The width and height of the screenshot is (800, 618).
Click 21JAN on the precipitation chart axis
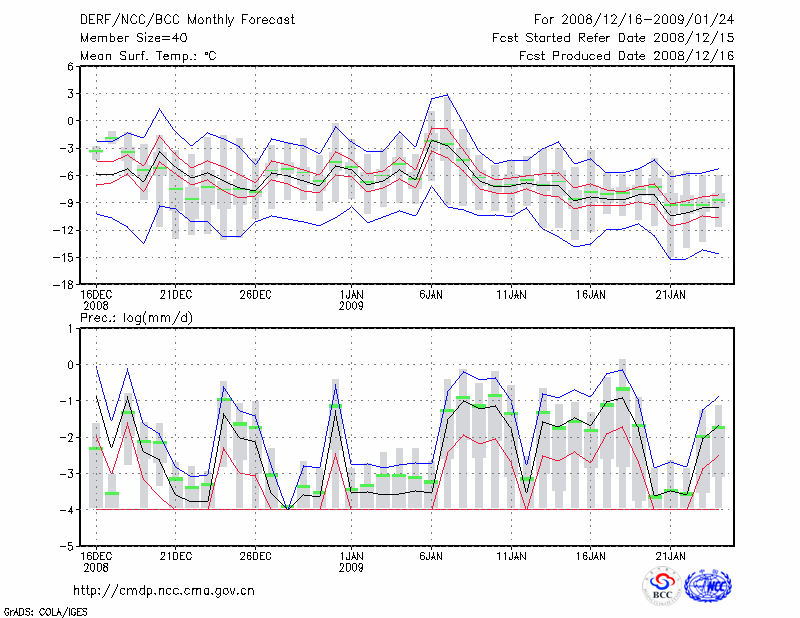click(671, 555)
